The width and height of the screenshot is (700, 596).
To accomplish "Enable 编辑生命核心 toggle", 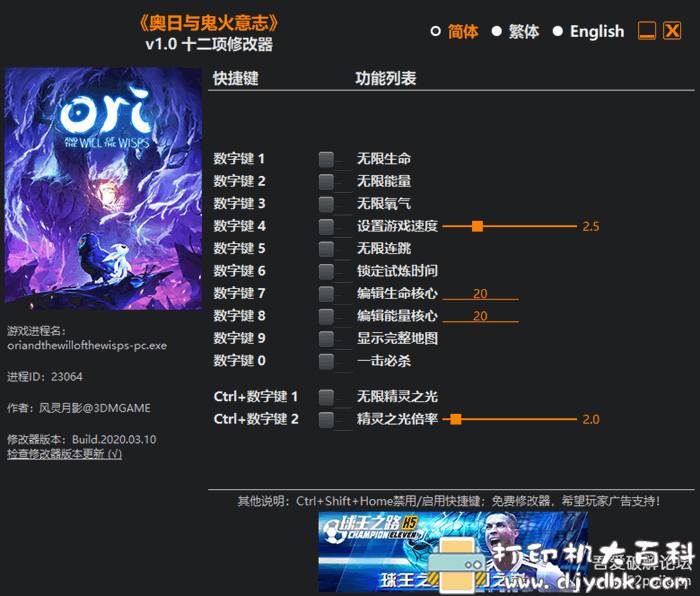I will click(326, 294).
